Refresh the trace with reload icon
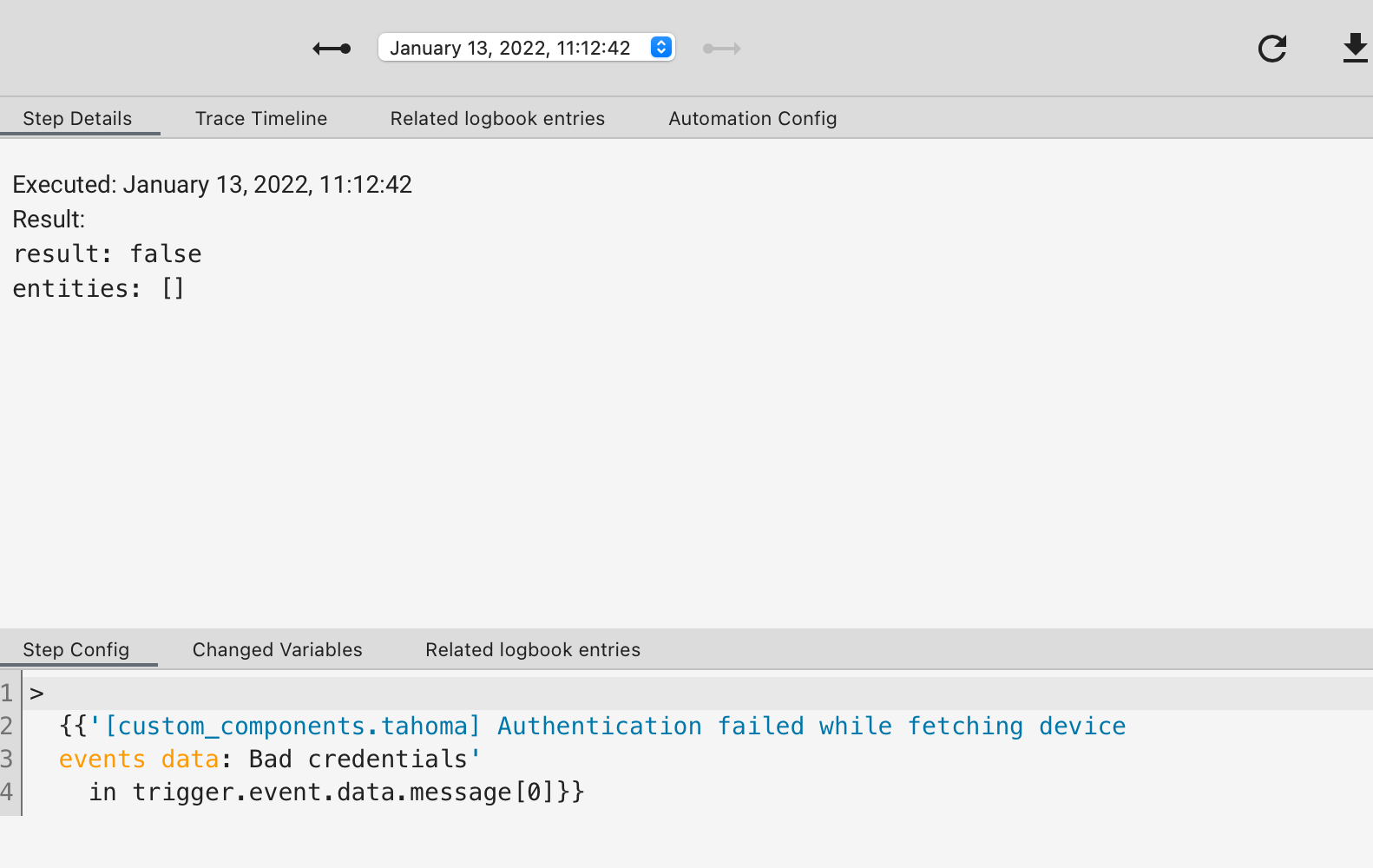The image size is (1373, 868). (x=1272, y=49)
